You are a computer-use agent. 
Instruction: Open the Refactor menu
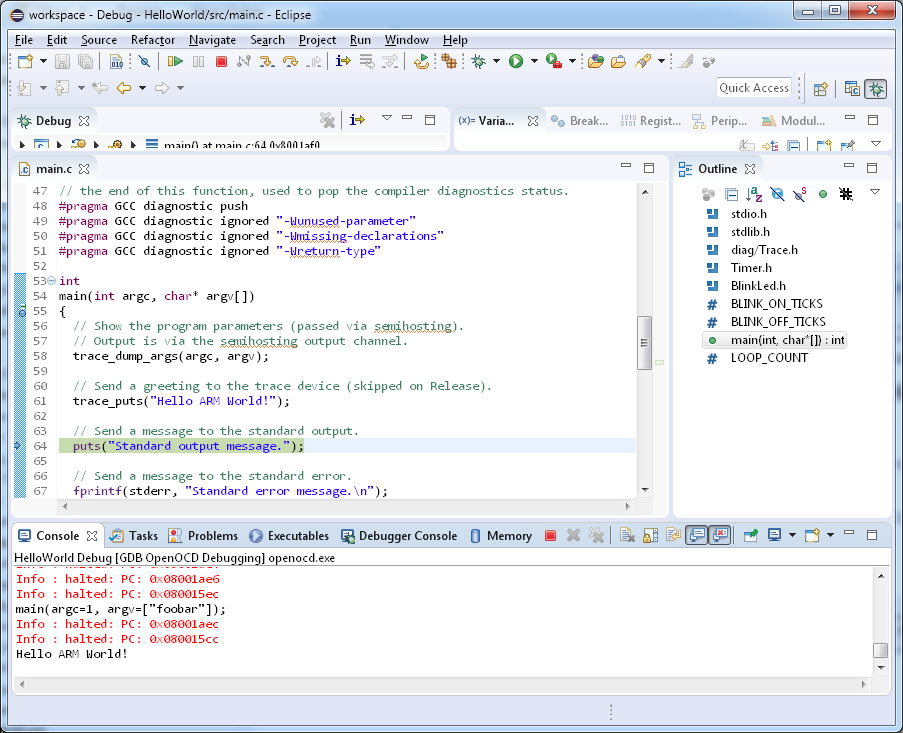[153, 40]
